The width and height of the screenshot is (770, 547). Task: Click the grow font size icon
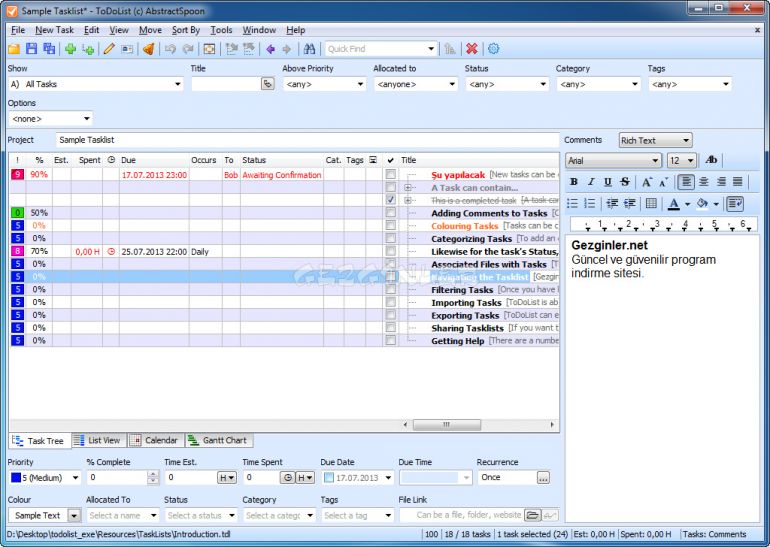click(x=647, y=182)
